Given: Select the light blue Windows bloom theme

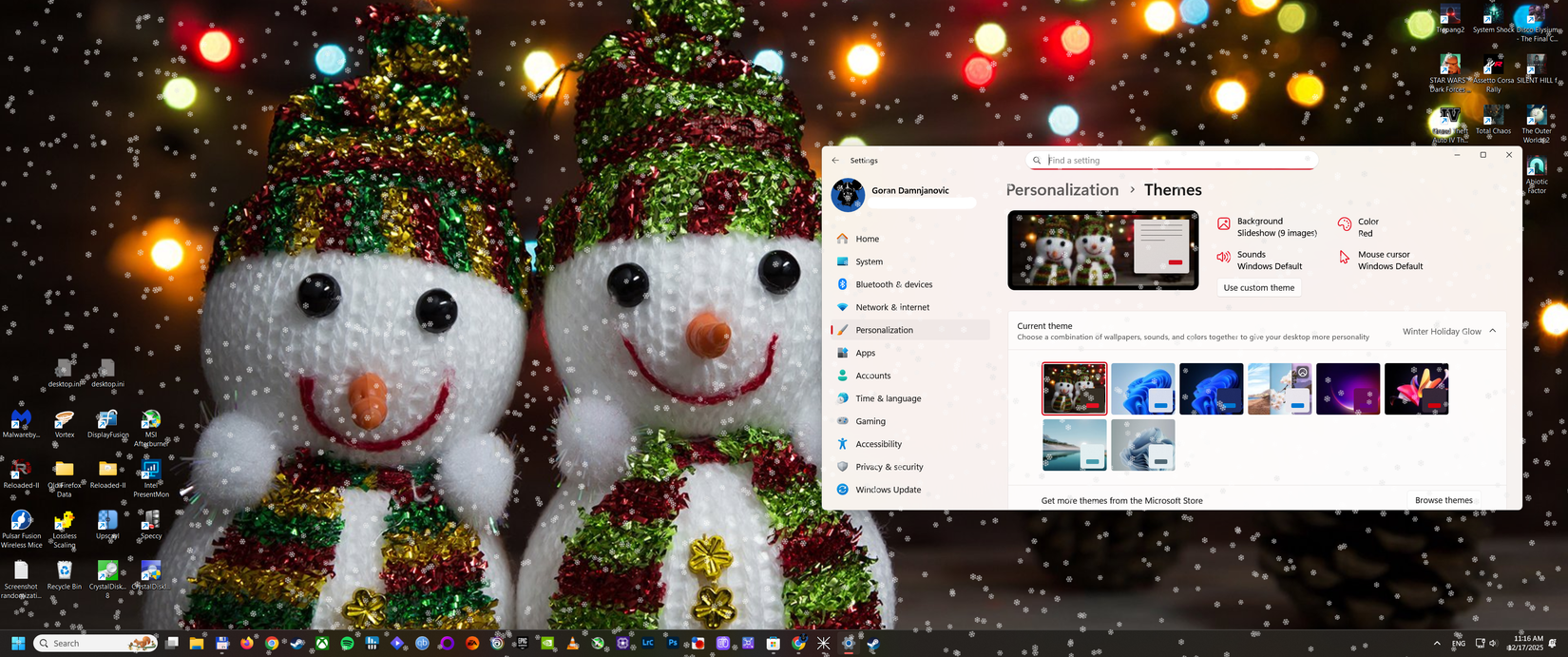Looking at the screenshot, I should [x=1143, y=389].
